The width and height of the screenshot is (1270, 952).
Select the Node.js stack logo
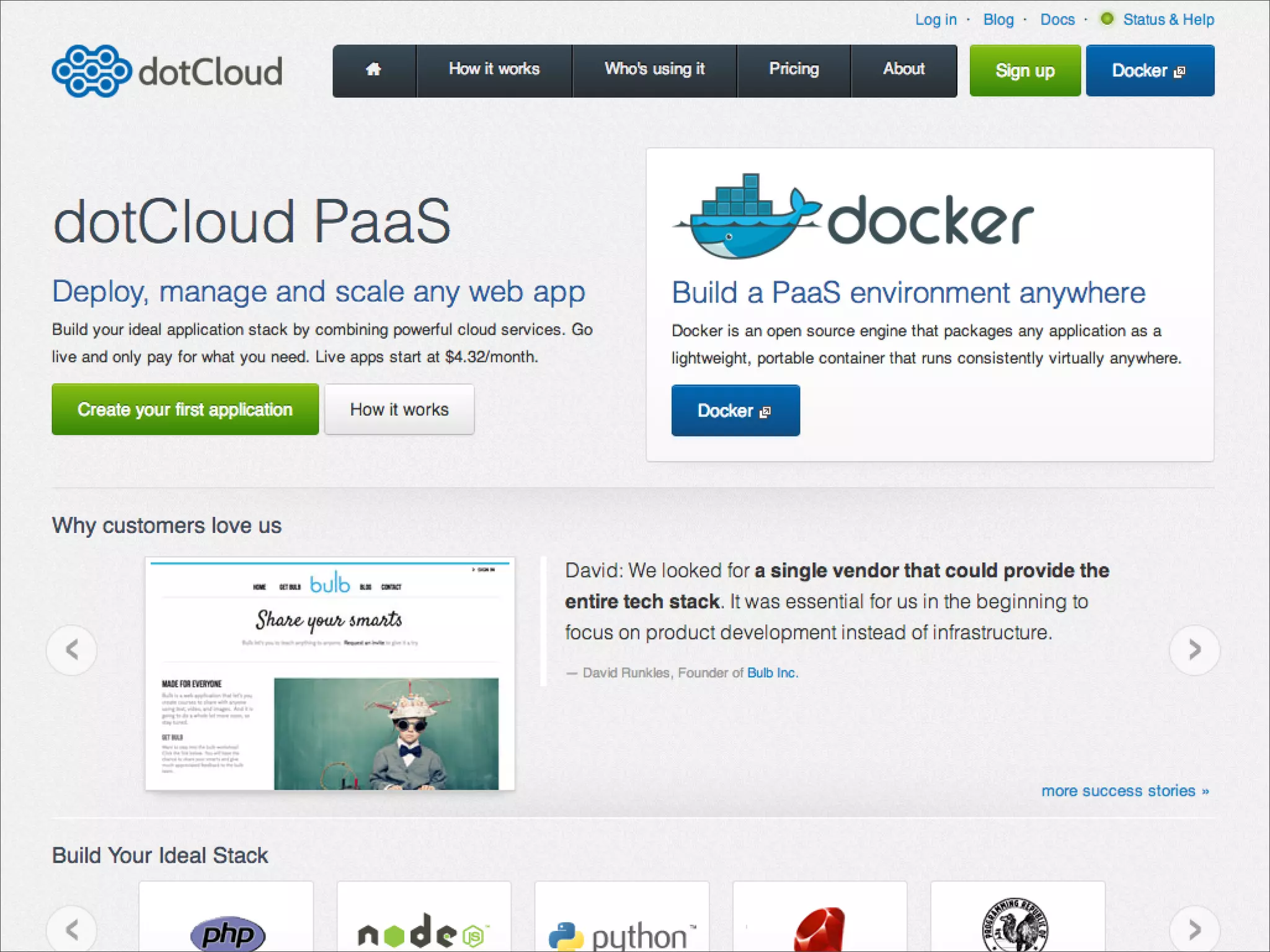point(424,932)
